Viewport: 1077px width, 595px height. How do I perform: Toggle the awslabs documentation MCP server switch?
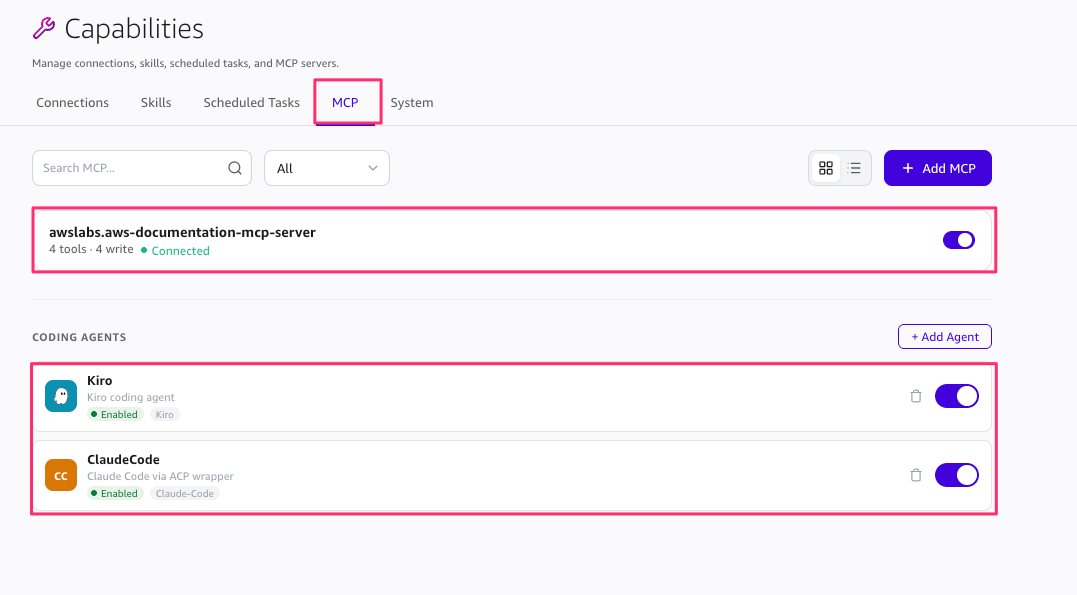coord(959,240)
